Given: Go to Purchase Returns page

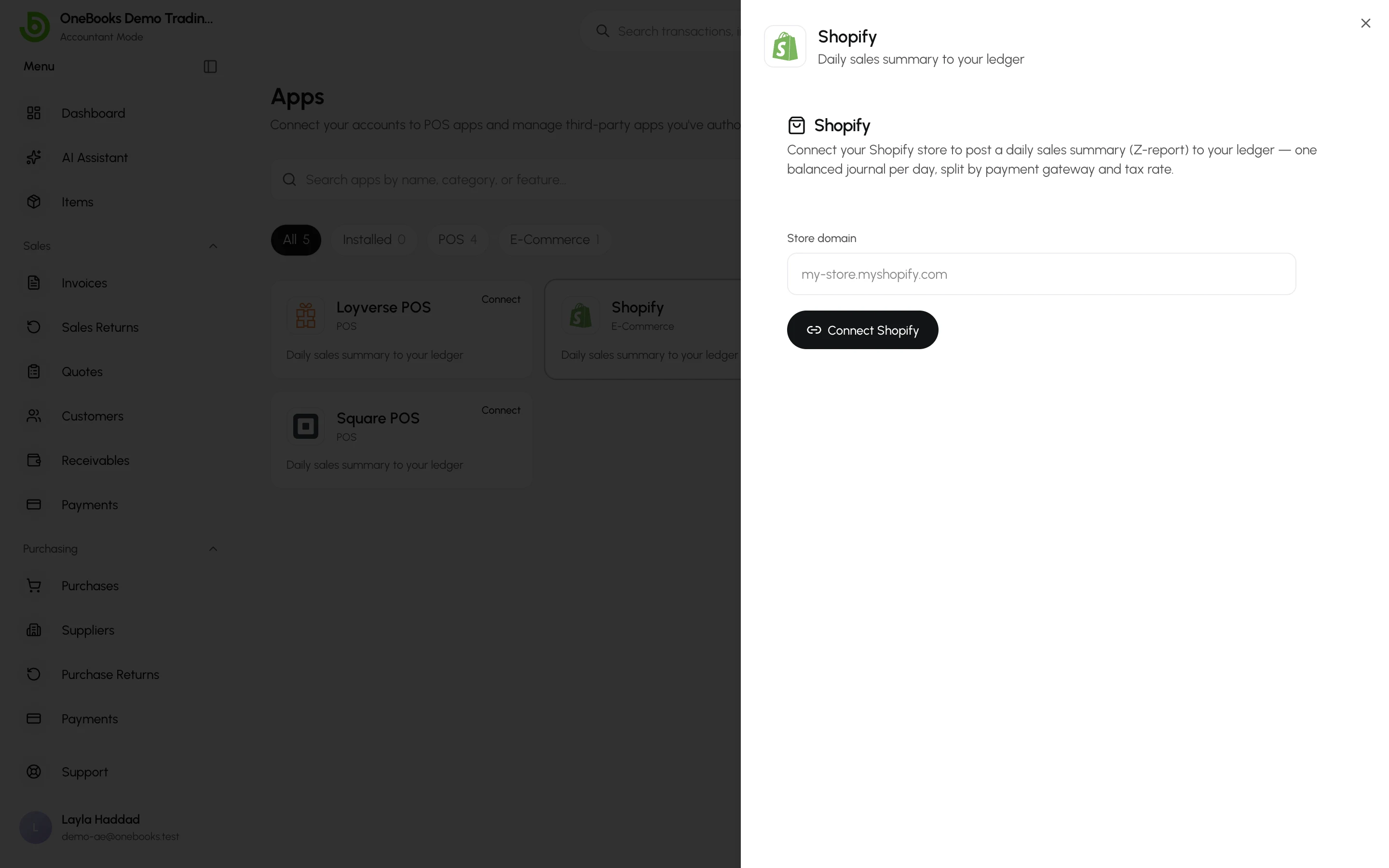Looking at the screenshot, I should (x=110, y=674).
